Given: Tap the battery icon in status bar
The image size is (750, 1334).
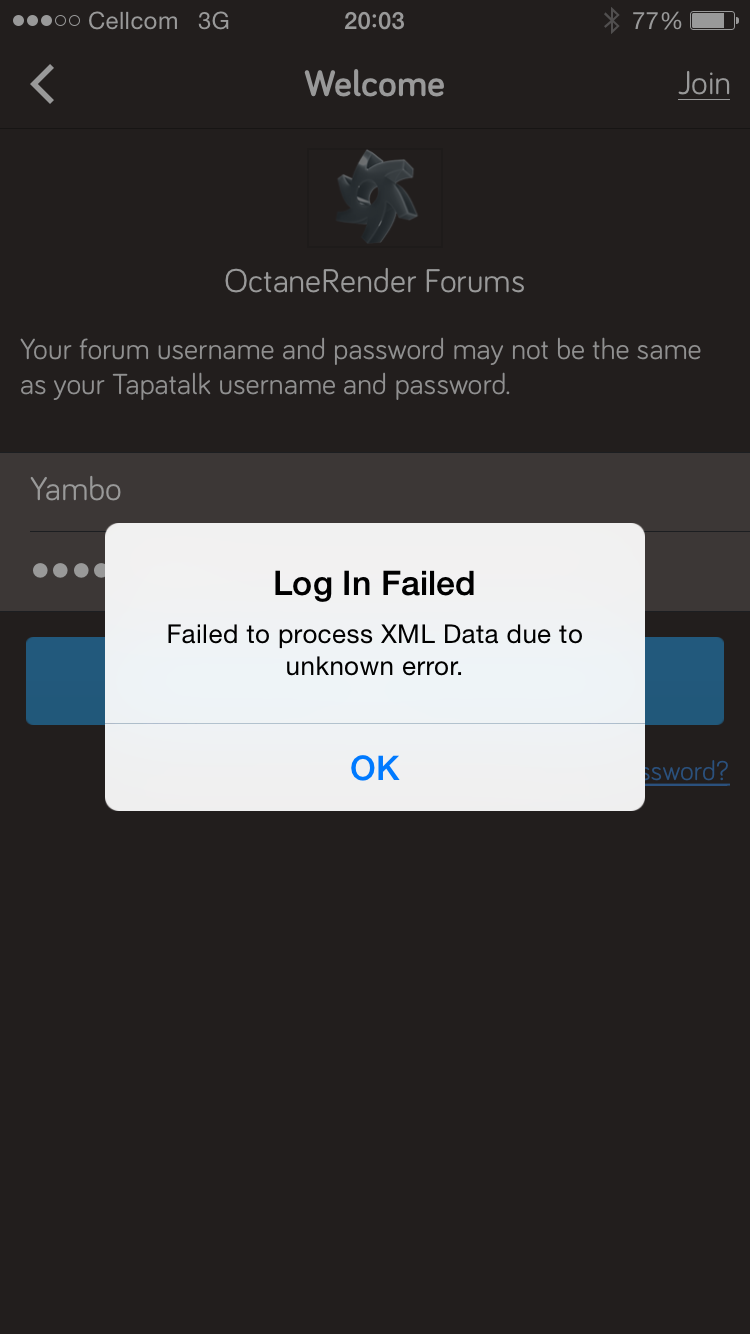Looking at the screenshot, I should coord(713,21).
